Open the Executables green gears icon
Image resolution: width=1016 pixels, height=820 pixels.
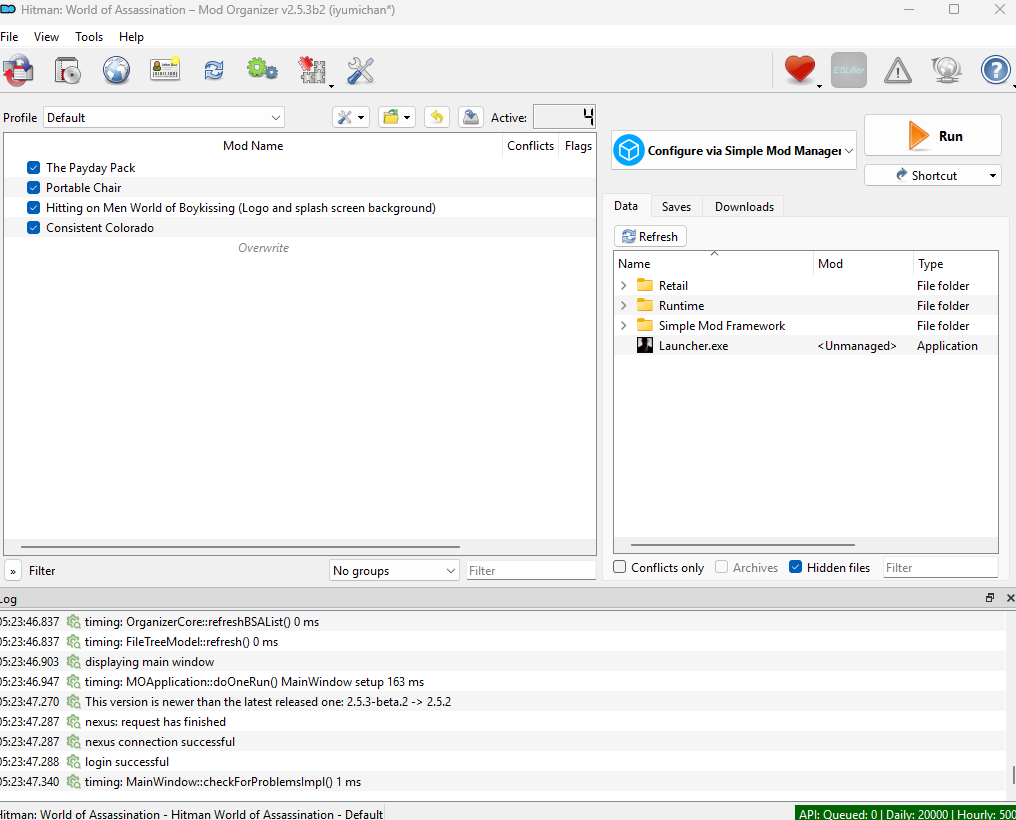(x=262, y=70)
